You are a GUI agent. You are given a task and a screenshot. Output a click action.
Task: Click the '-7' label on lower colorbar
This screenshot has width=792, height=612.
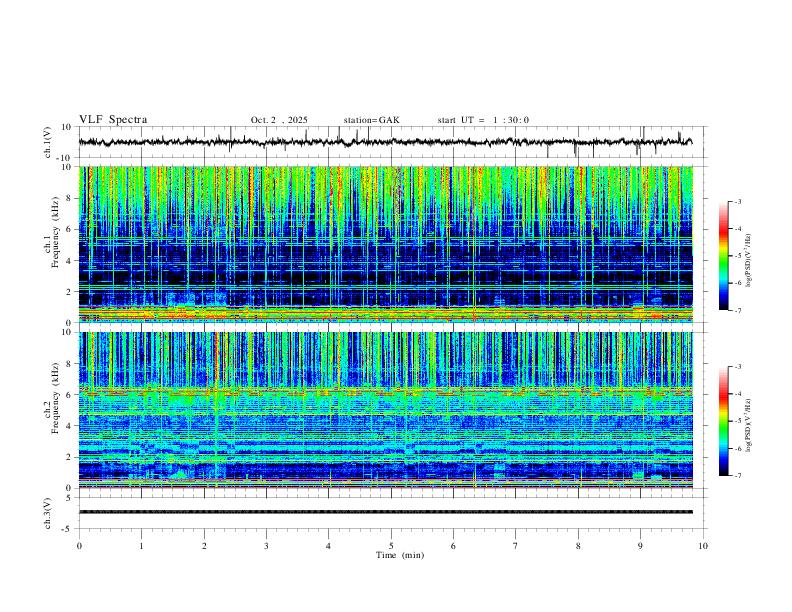pos(737,475)
